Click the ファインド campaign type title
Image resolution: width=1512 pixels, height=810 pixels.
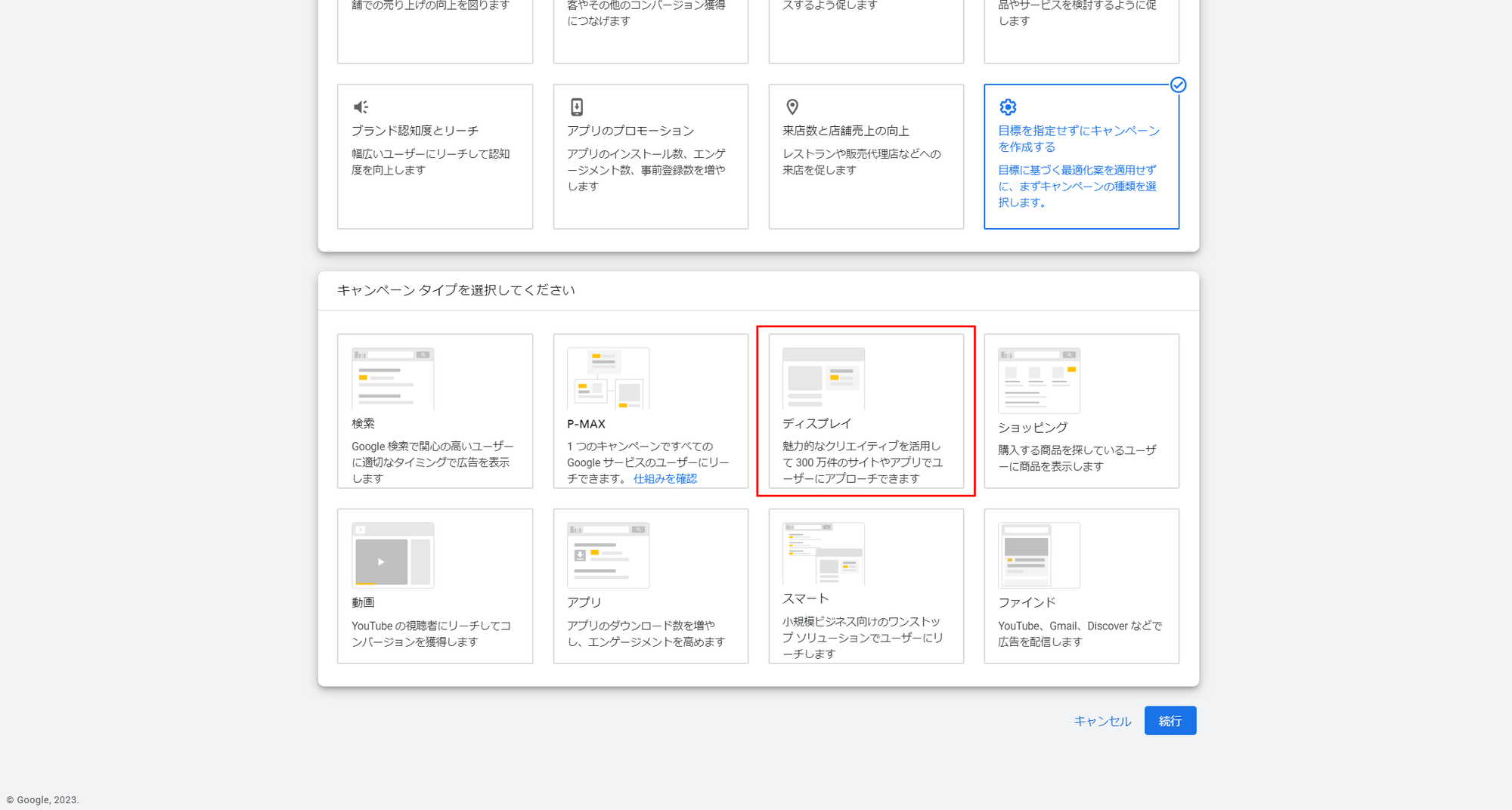click(x=1027, y=602)
